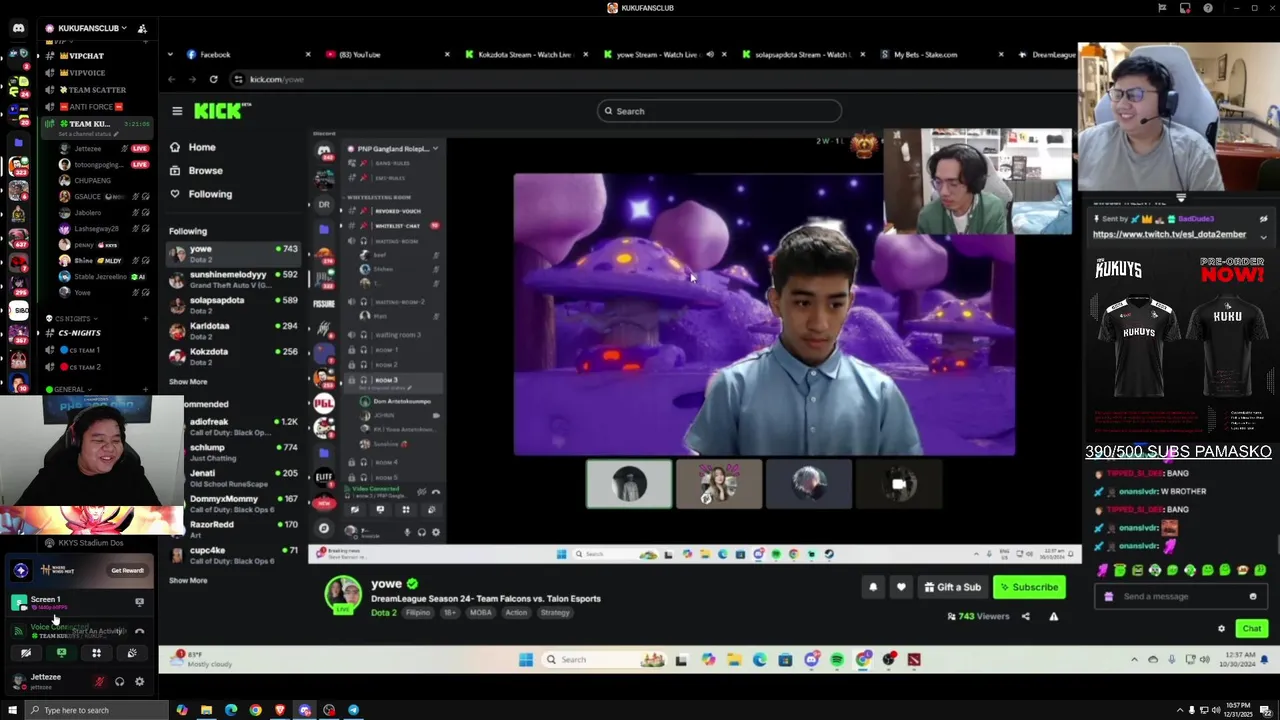Open solapsapdota channel in Following list
The height and width of the screenshot is (720, 1280).
[x=234, y=305]
